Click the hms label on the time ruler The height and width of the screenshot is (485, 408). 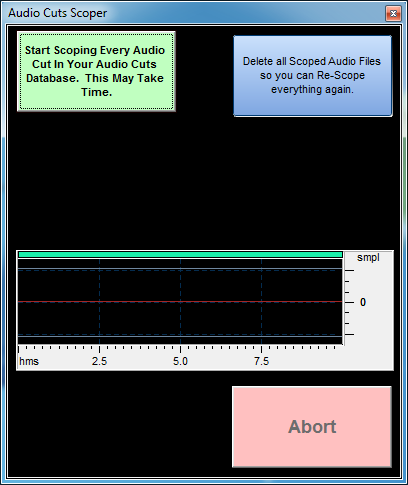[x=29, y=361]
